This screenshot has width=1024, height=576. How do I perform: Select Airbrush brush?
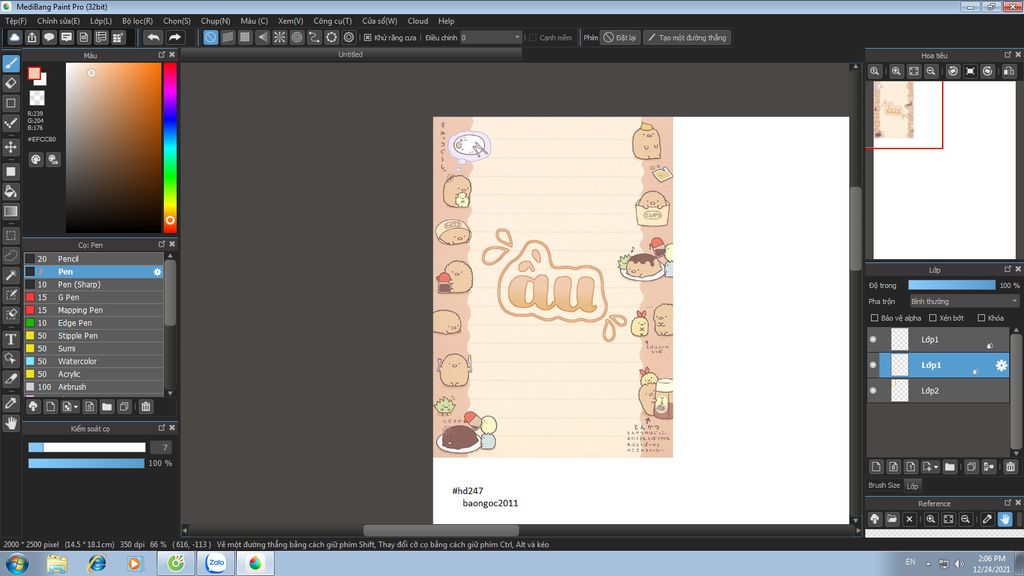(x=94, y=387)
